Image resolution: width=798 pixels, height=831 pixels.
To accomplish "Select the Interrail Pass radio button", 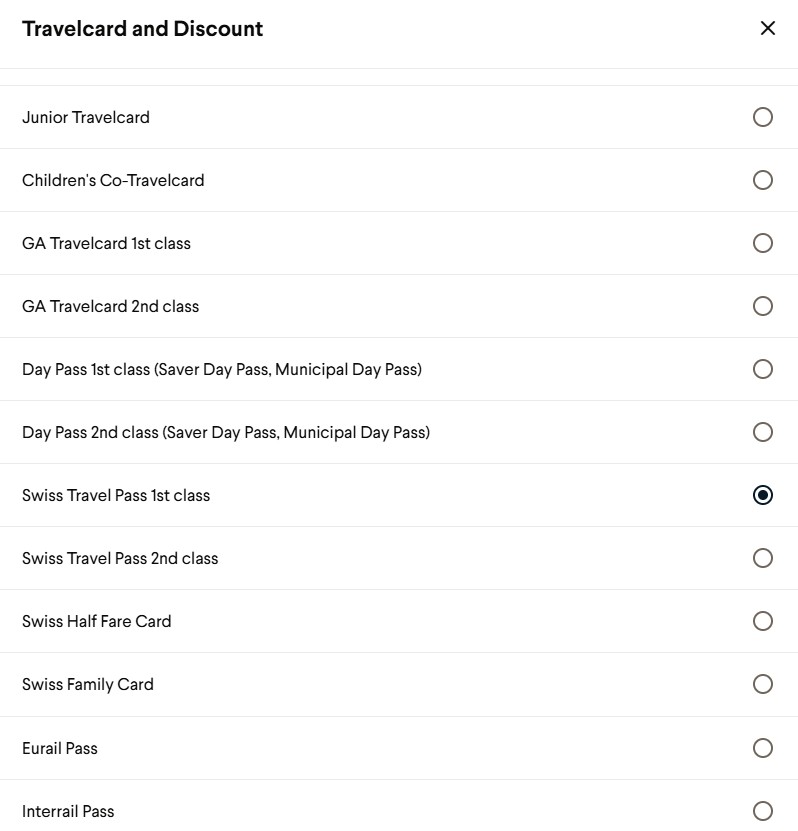I will pos(762,811).
